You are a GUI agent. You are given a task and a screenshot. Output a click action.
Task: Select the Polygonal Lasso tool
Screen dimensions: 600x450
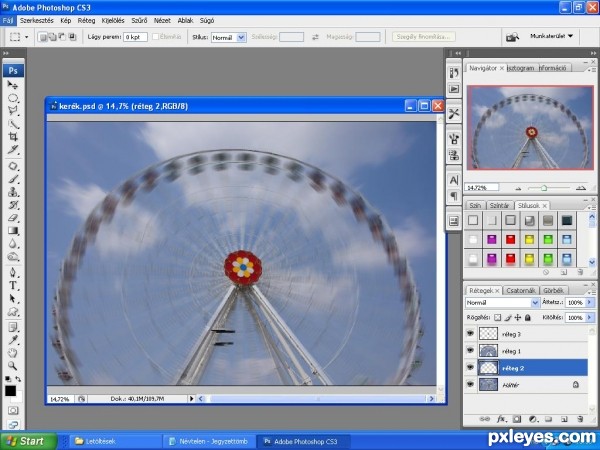13,111
